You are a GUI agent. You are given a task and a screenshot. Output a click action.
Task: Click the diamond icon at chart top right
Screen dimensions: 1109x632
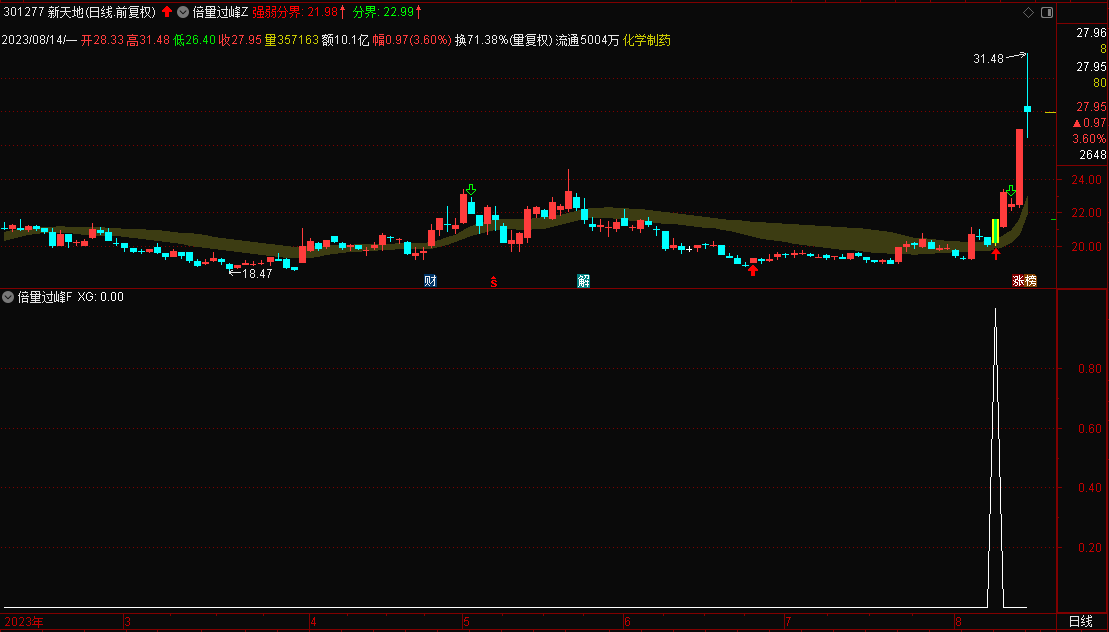pyautogui.click(x=1028, y=13)
